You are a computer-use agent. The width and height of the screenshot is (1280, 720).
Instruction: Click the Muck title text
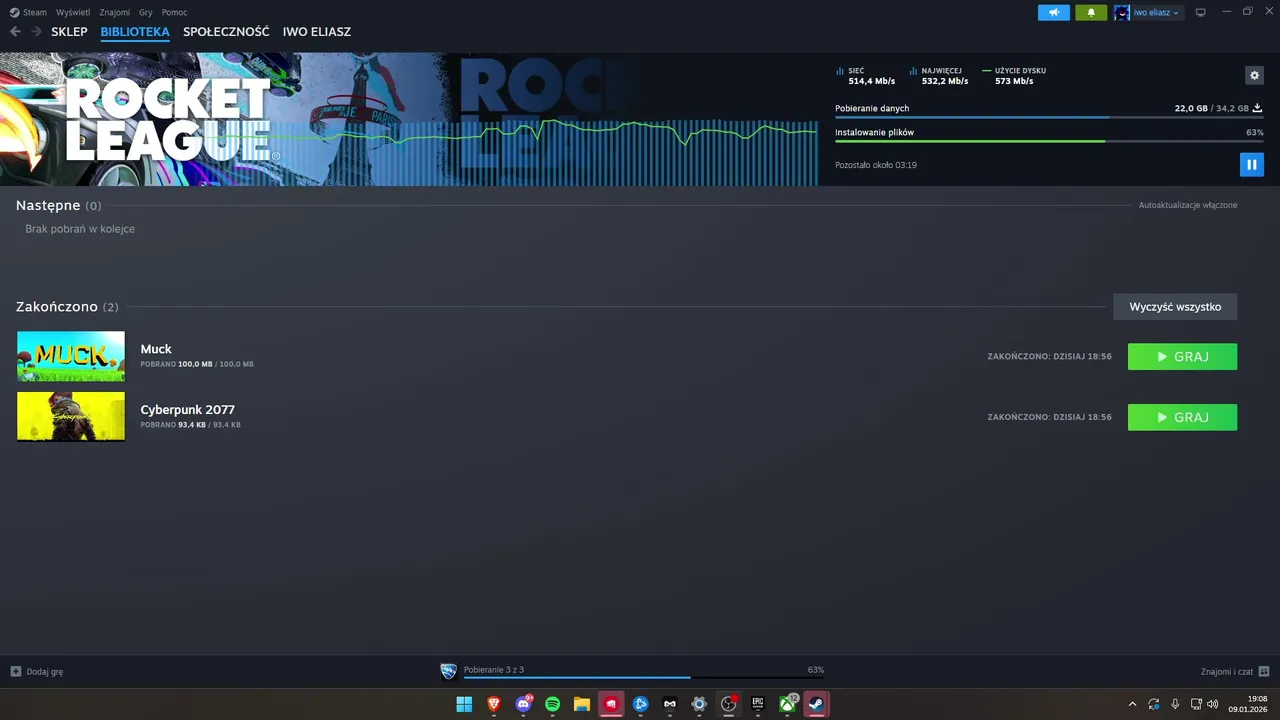click(156, 349)
